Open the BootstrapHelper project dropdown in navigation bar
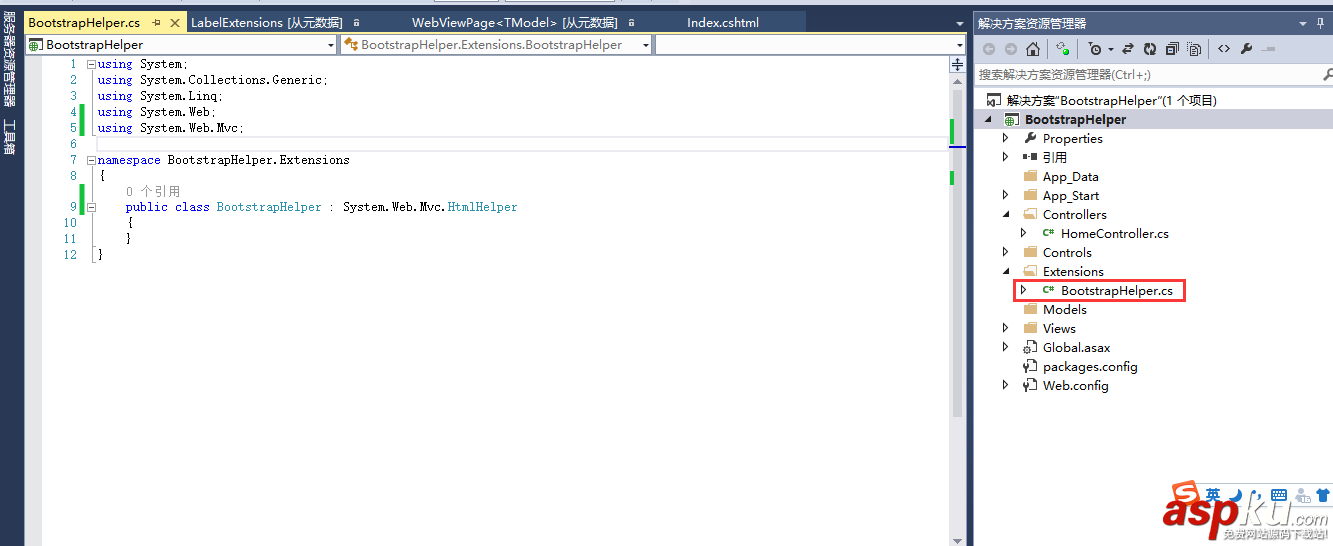The height and width of the screenshot is (546, 1333). [331, 45]
